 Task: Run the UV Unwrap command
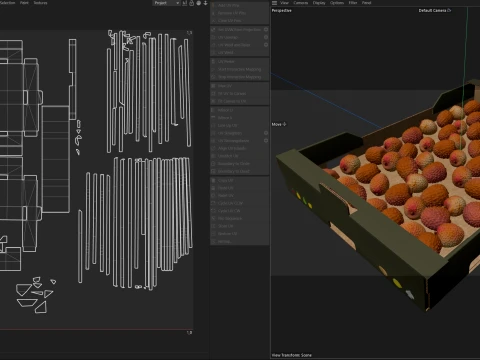coord(236,37)
